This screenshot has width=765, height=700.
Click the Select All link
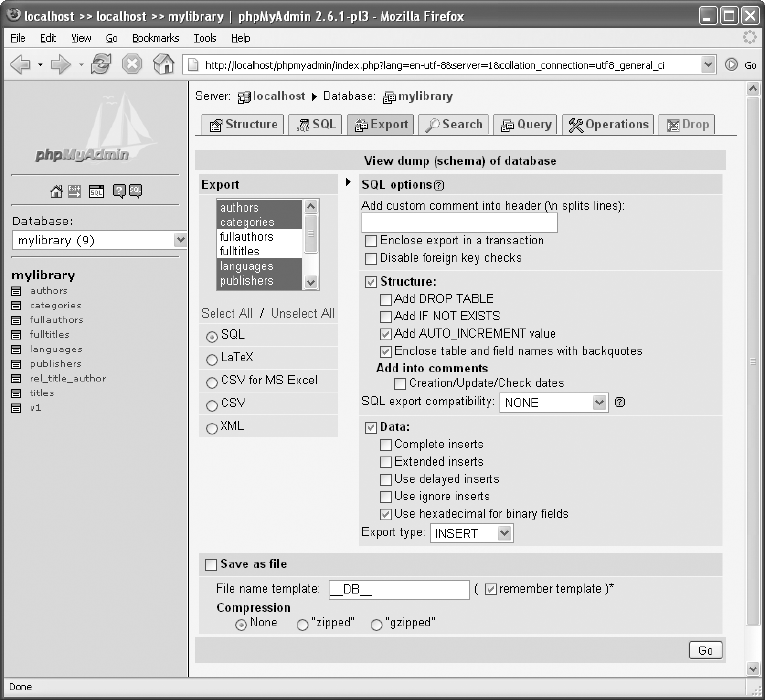227,313
